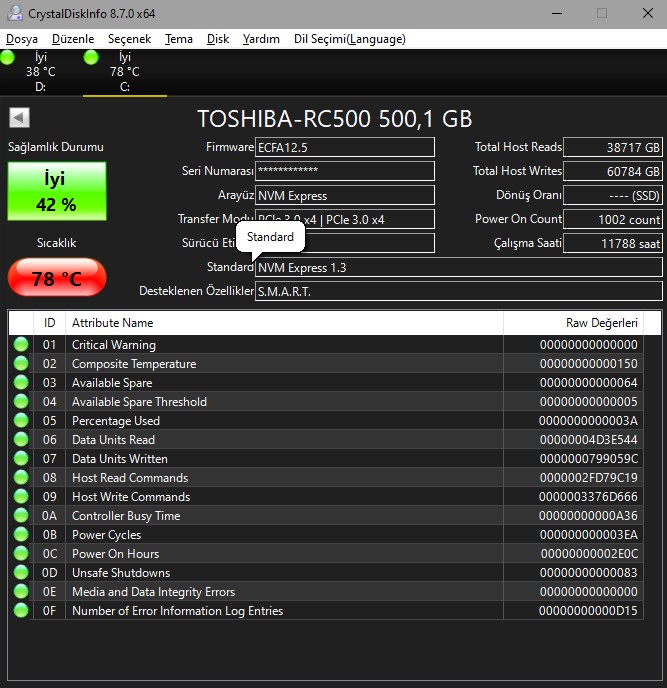Click status icon of Available Spare Threshold row
Viewport: 667px width, 688px height.
pyautogui.click(x=21, y=401)
